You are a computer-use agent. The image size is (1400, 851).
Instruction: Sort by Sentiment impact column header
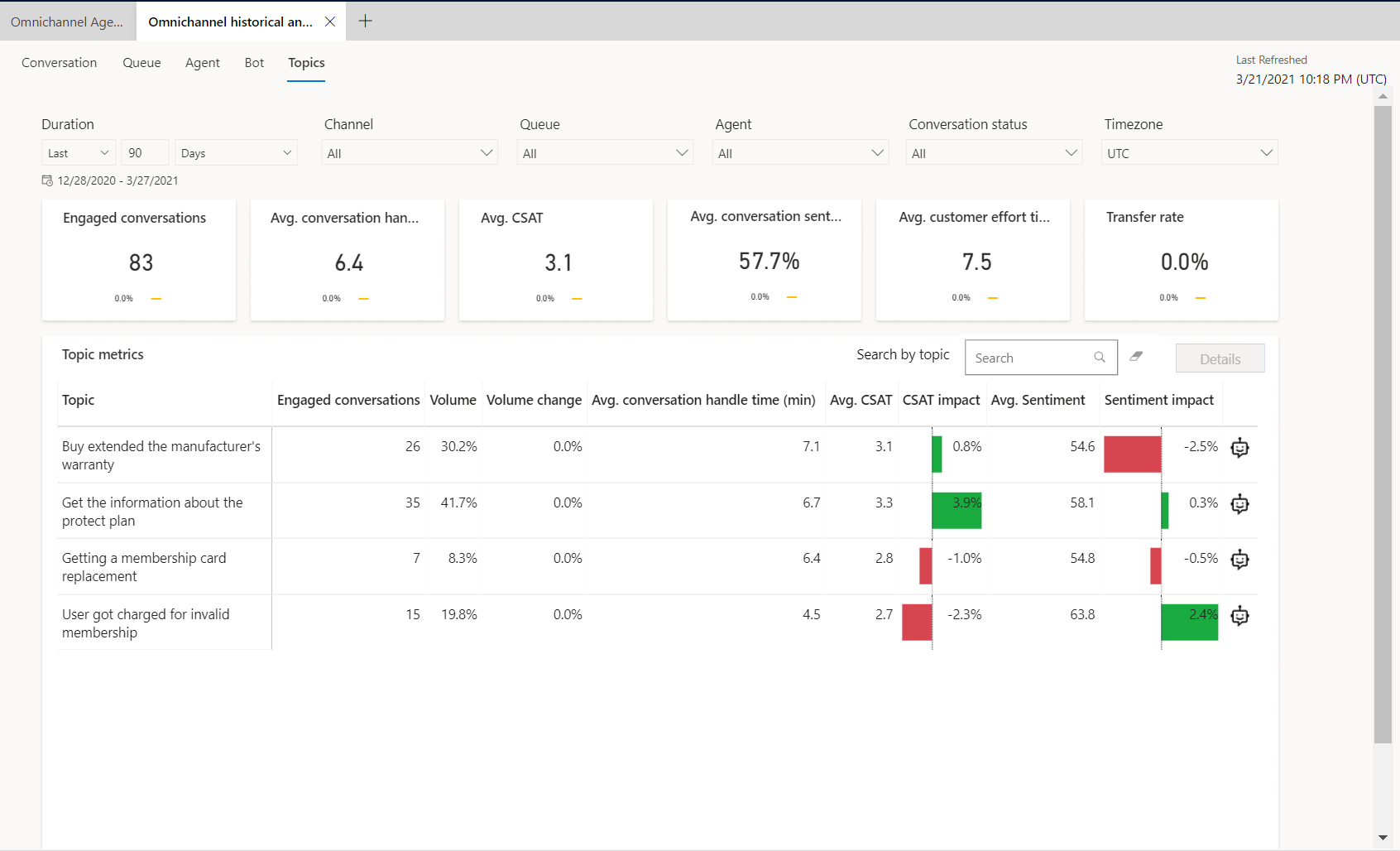coord(1158,400)
